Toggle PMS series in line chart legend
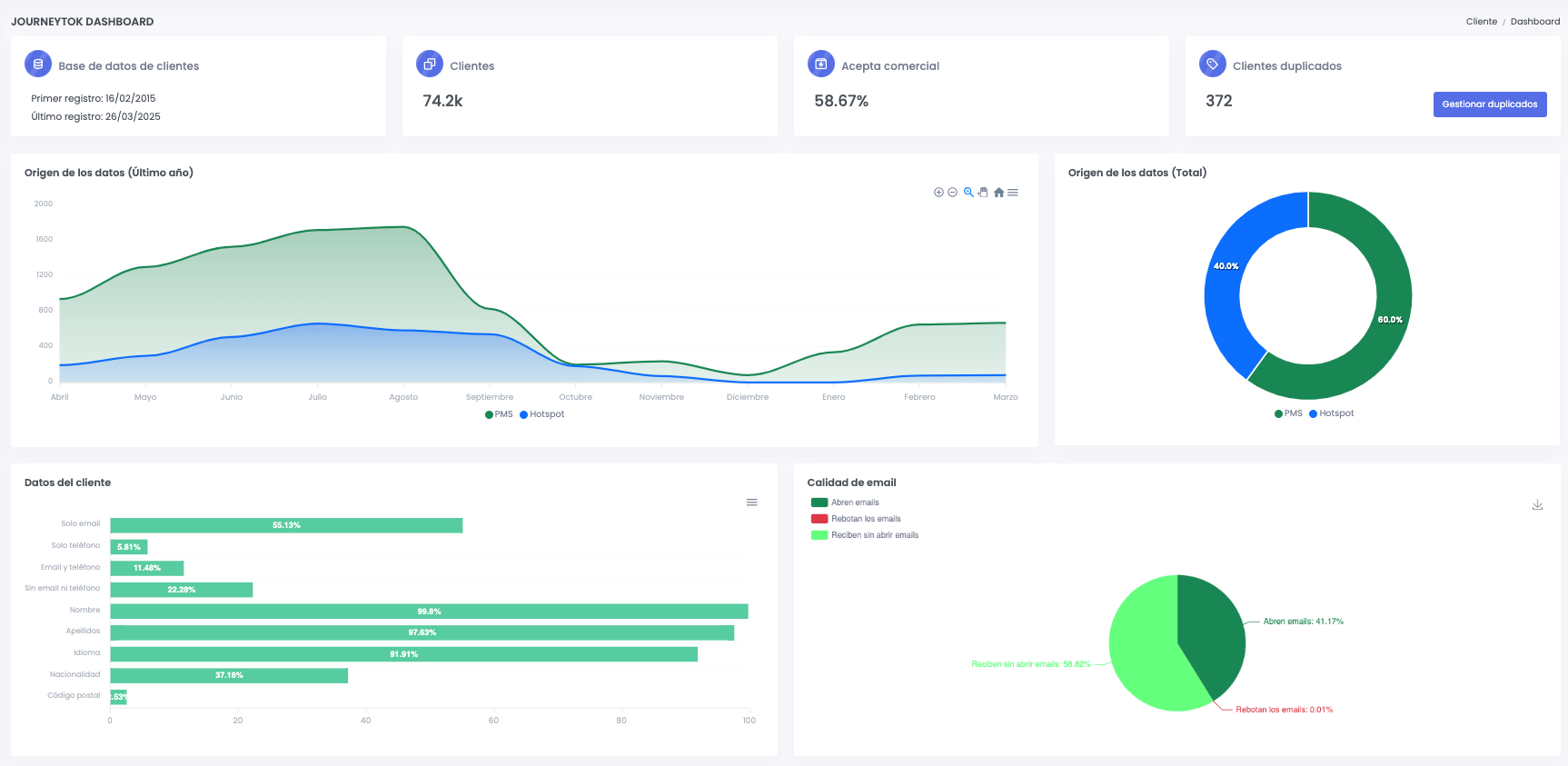1568x766 pixels. point(500,414)
